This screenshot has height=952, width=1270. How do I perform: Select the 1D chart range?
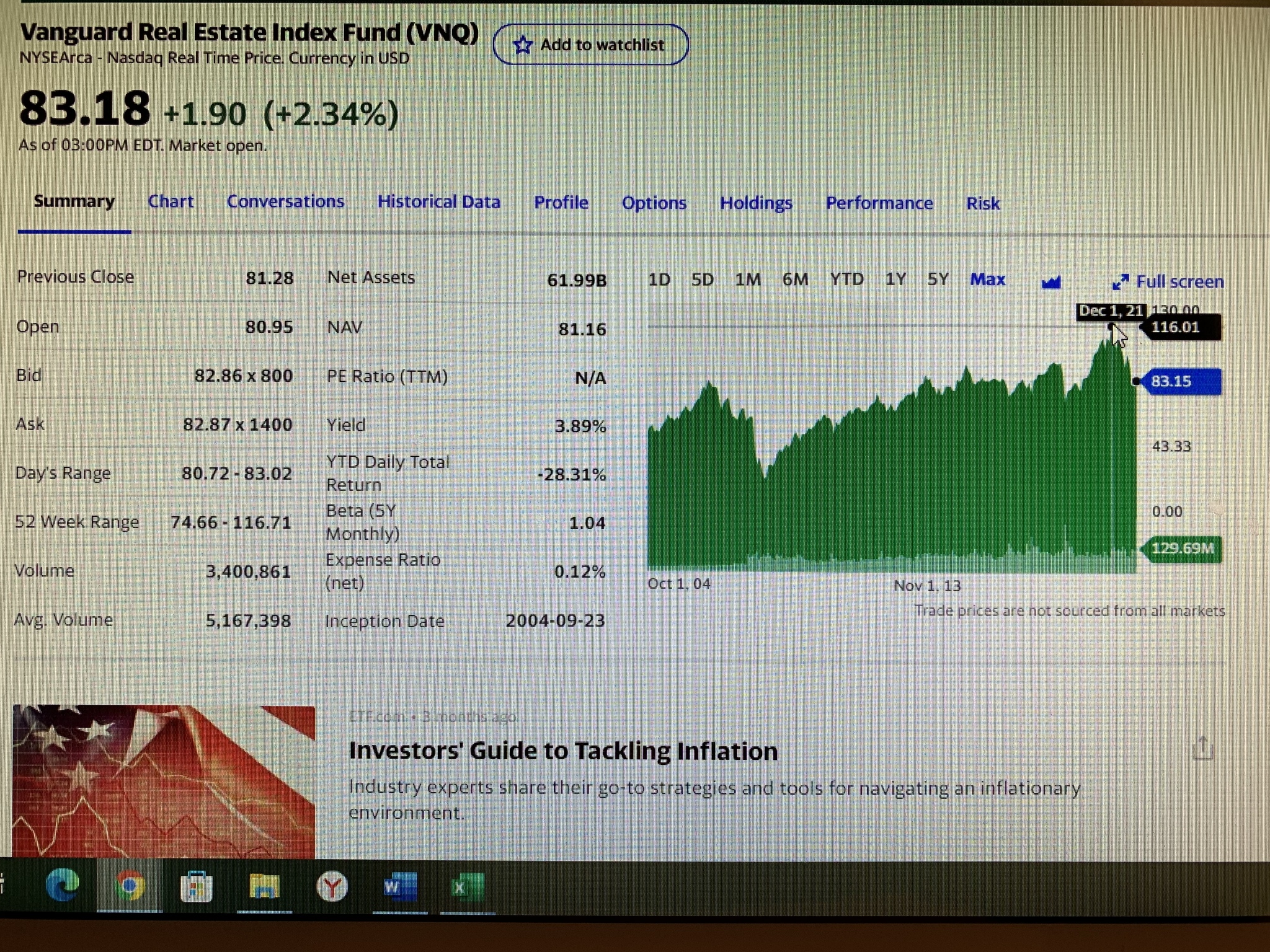click(x=659, y=280)
